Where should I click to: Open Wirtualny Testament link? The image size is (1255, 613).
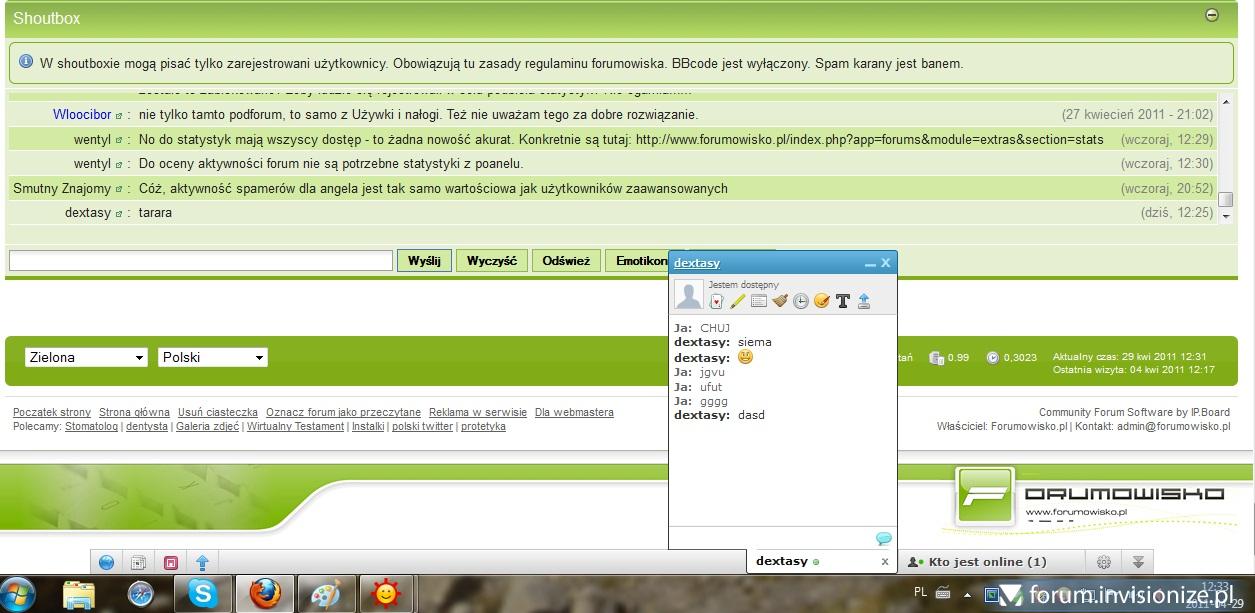296,426
